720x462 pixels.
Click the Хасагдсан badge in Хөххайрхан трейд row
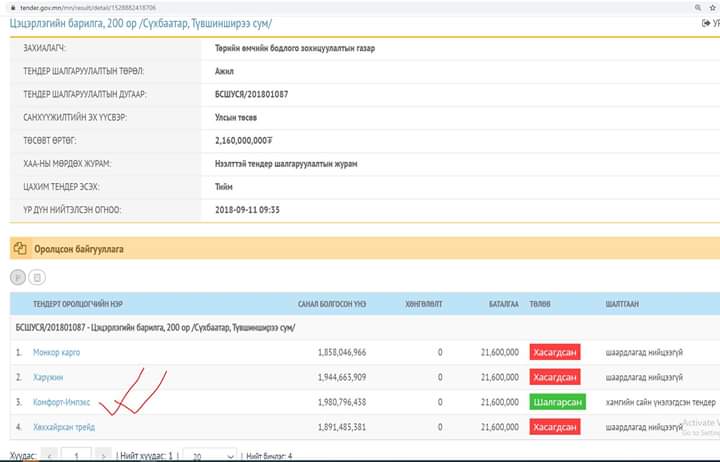555,427
